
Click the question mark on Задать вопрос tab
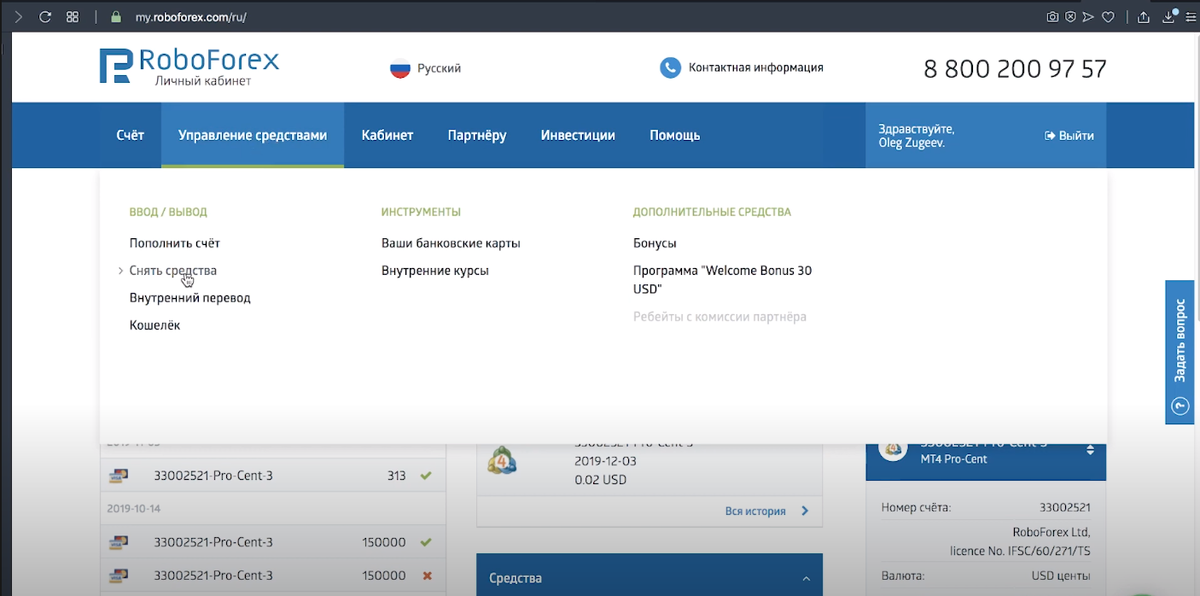coord(1180,406)
